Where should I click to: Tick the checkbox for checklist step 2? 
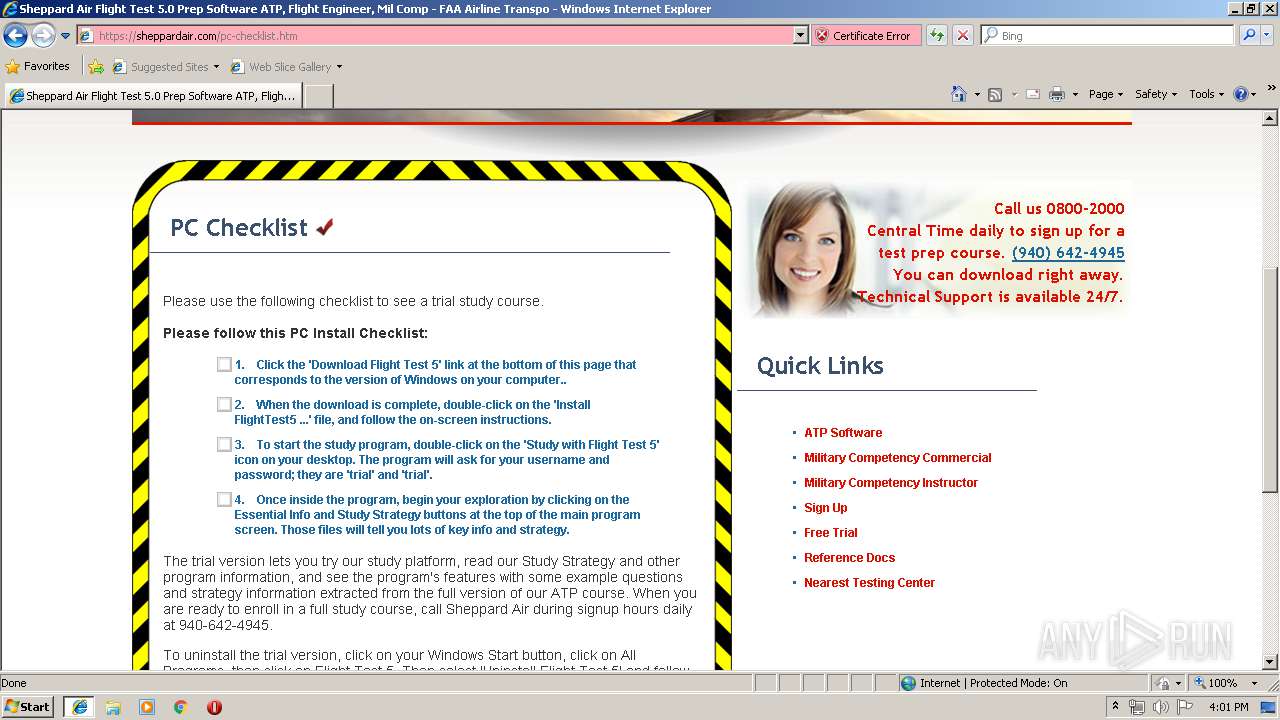pos(224,404)
